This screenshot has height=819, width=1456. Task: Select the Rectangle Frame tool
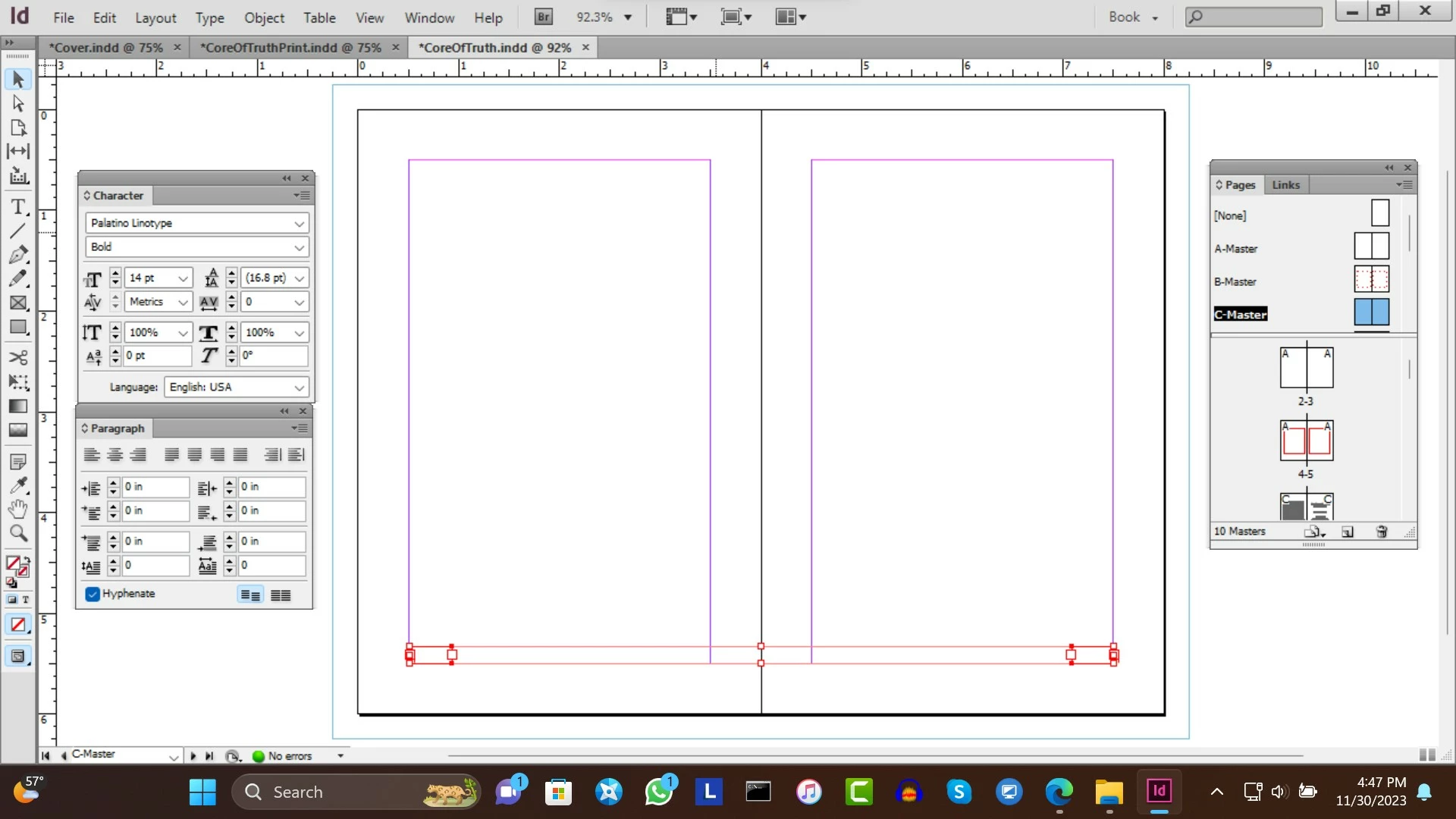pyautogui.click(x=17, y=303)
